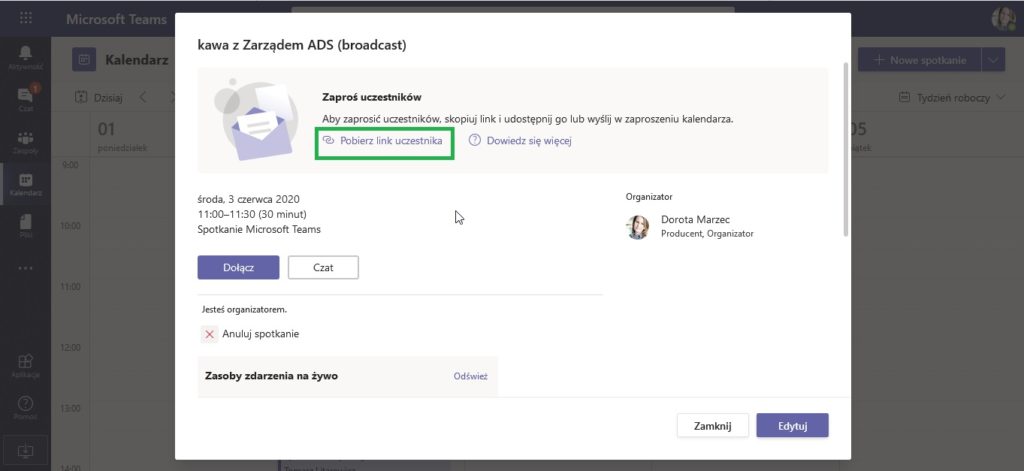Open the meeting Czat button

click(x=323, y=267)
